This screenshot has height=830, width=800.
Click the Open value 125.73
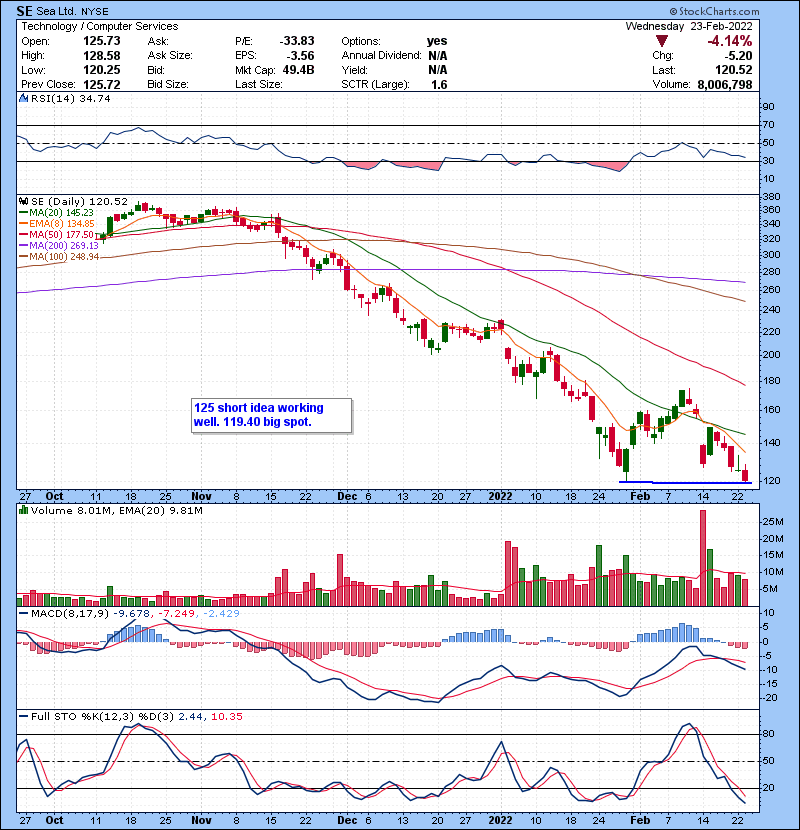point(102,41)
